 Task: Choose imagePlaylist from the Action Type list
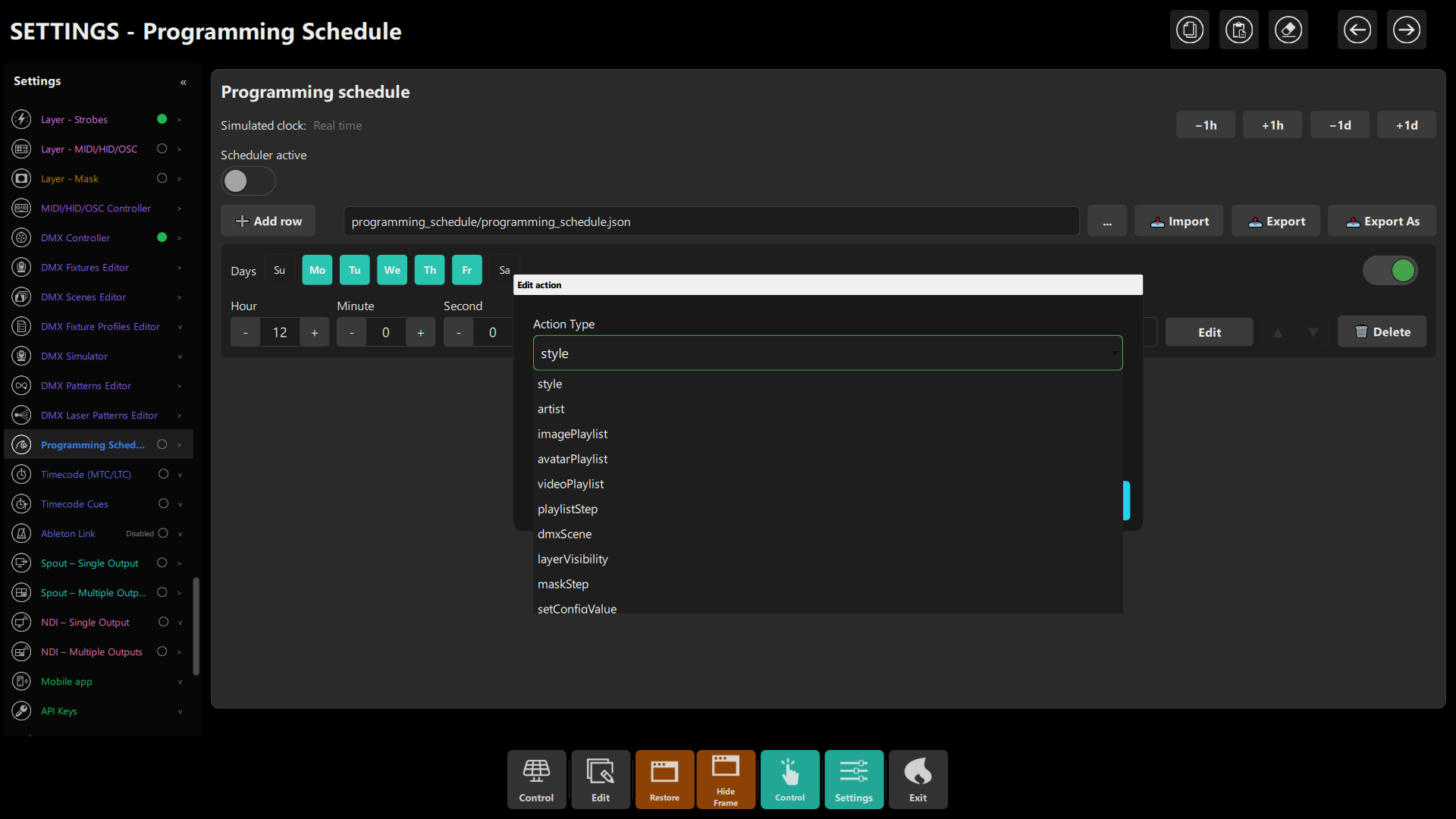828,434
